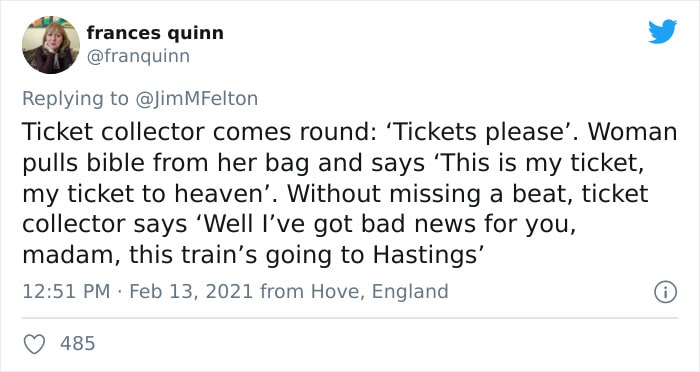The width and height of the screenshot is (700, 372).
Task: Click the 12:51 PM timestamp
Action: [66, 291]
